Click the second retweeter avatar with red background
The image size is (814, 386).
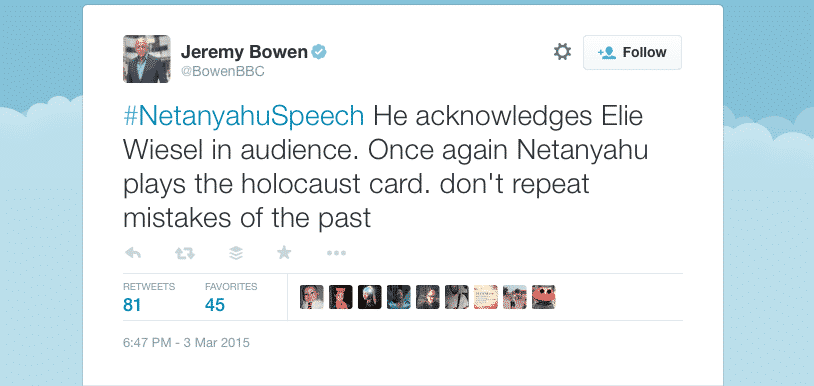[341, 297]
